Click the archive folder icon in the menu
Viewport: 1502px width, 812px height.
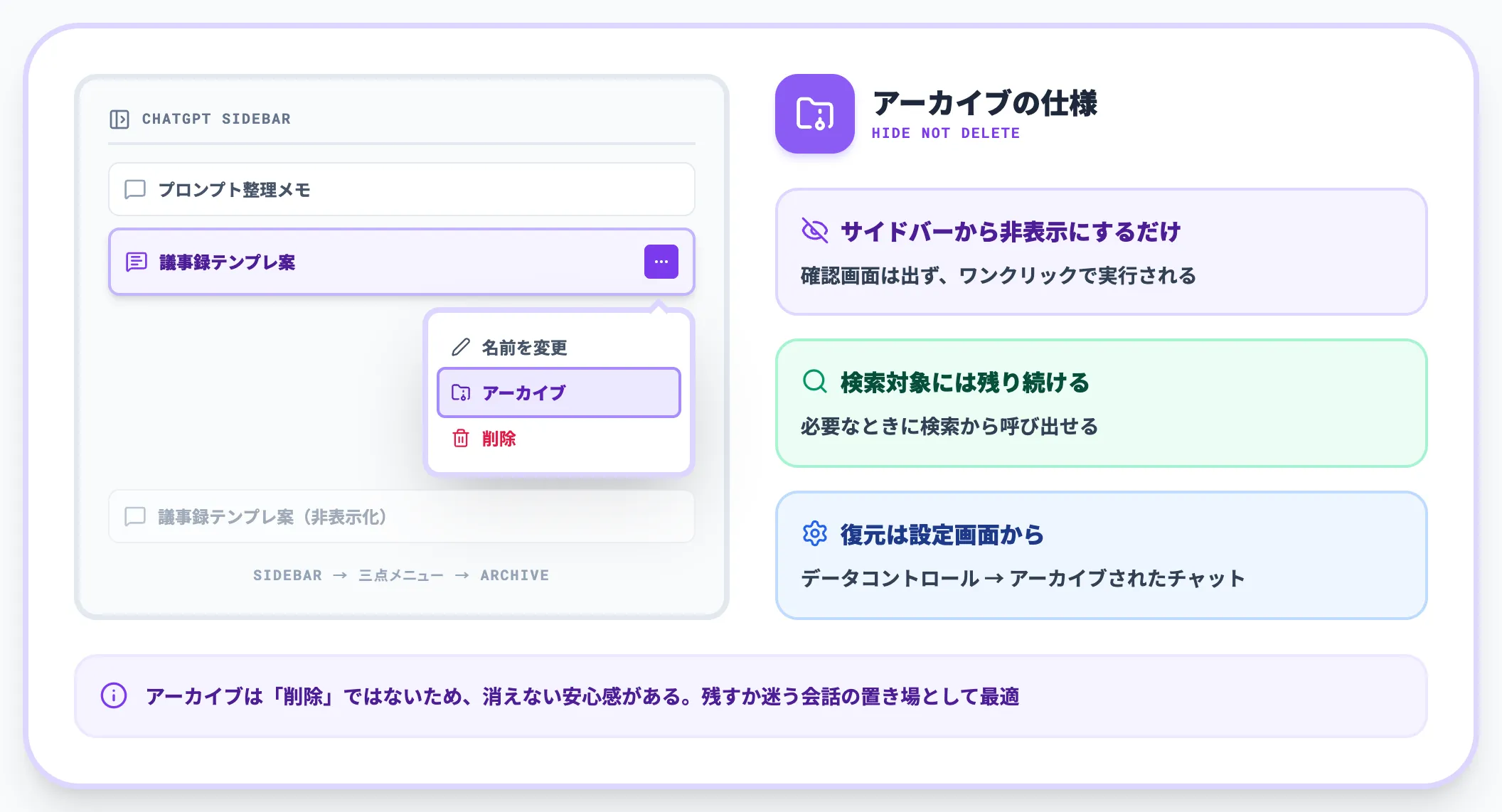point(461,392)
